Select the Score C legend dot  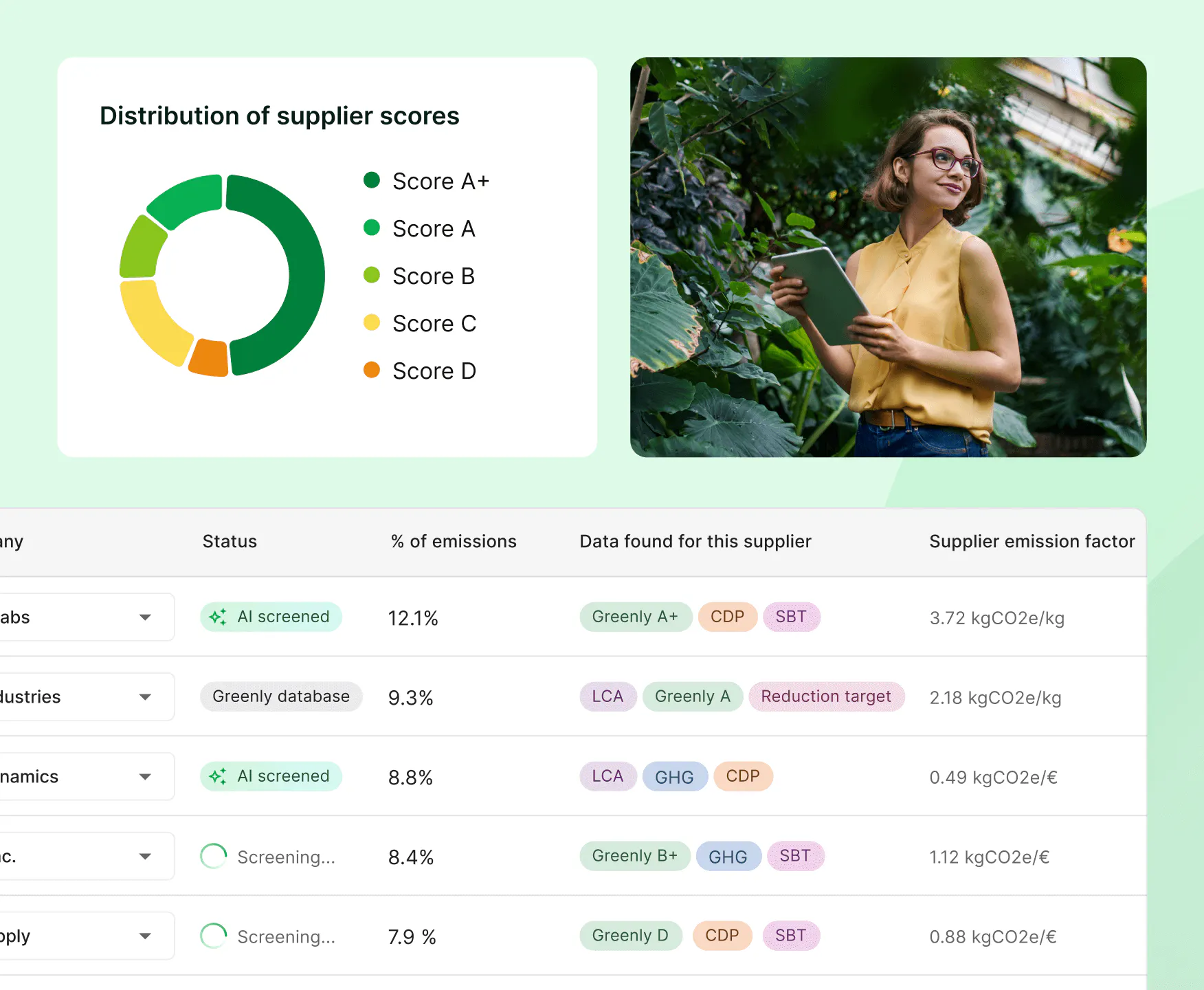coord(372,322)
